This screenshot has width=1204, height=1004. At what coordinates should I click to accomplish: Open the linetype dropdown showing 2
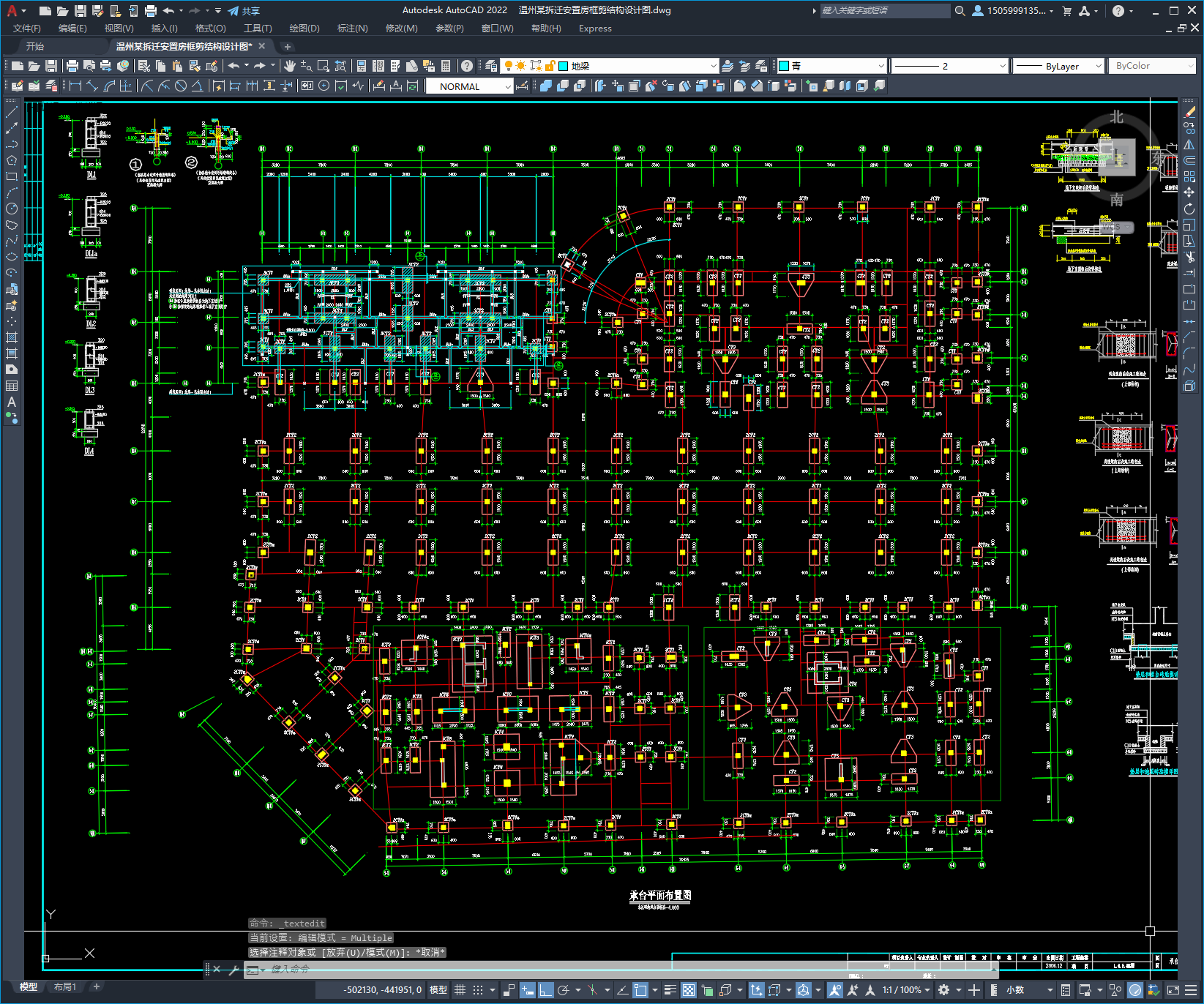tap(950, 66)
